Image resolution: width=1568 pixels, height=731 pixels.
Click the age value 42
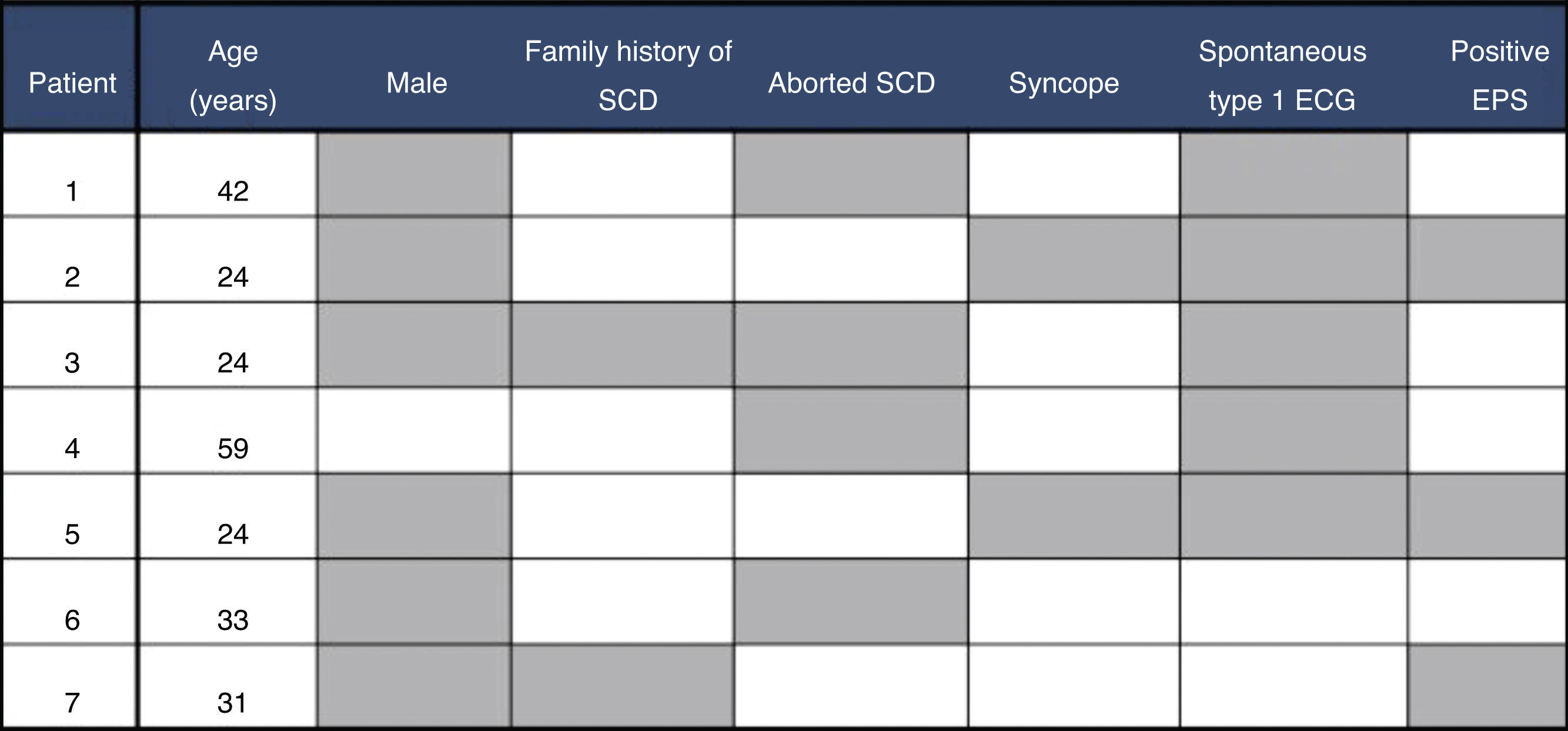click(x=232, y=192)
